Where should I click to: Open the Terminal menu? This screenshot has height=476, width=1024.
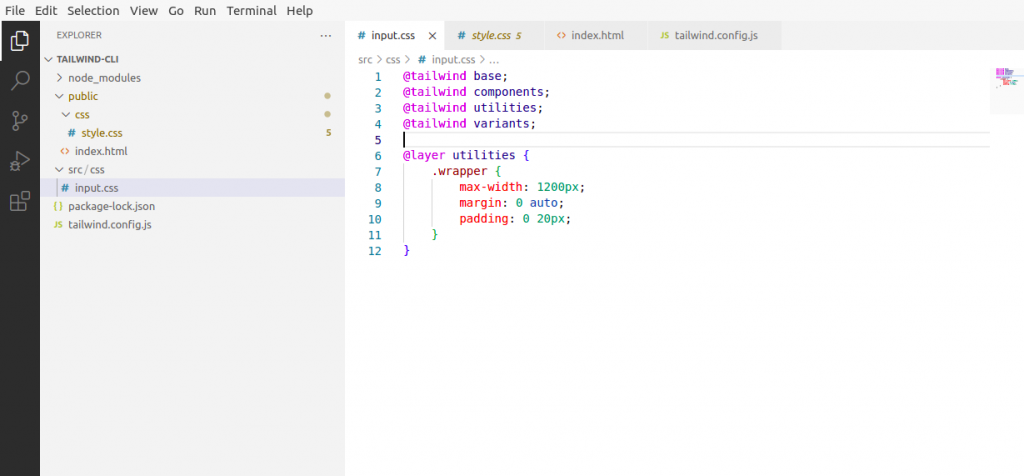[251, 10]
